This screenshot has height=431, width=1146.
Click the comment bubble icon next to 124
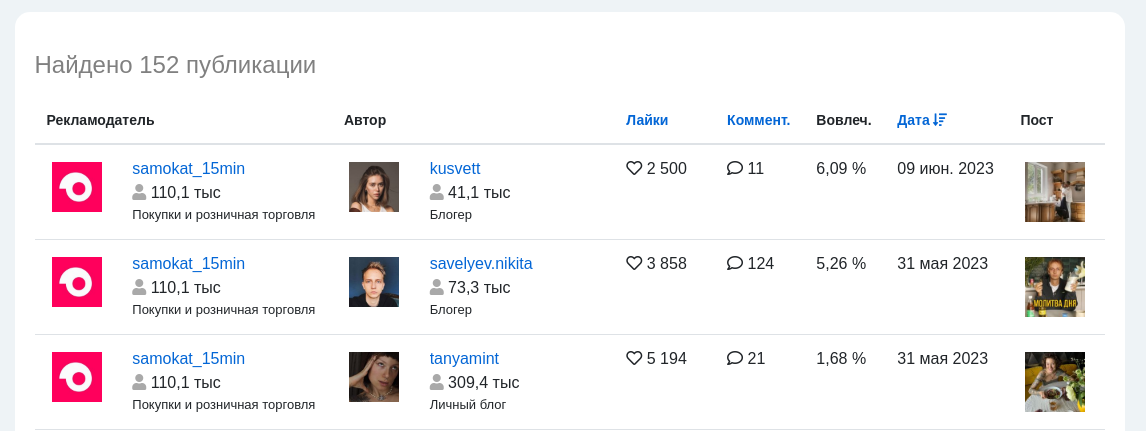coord(735,264)
